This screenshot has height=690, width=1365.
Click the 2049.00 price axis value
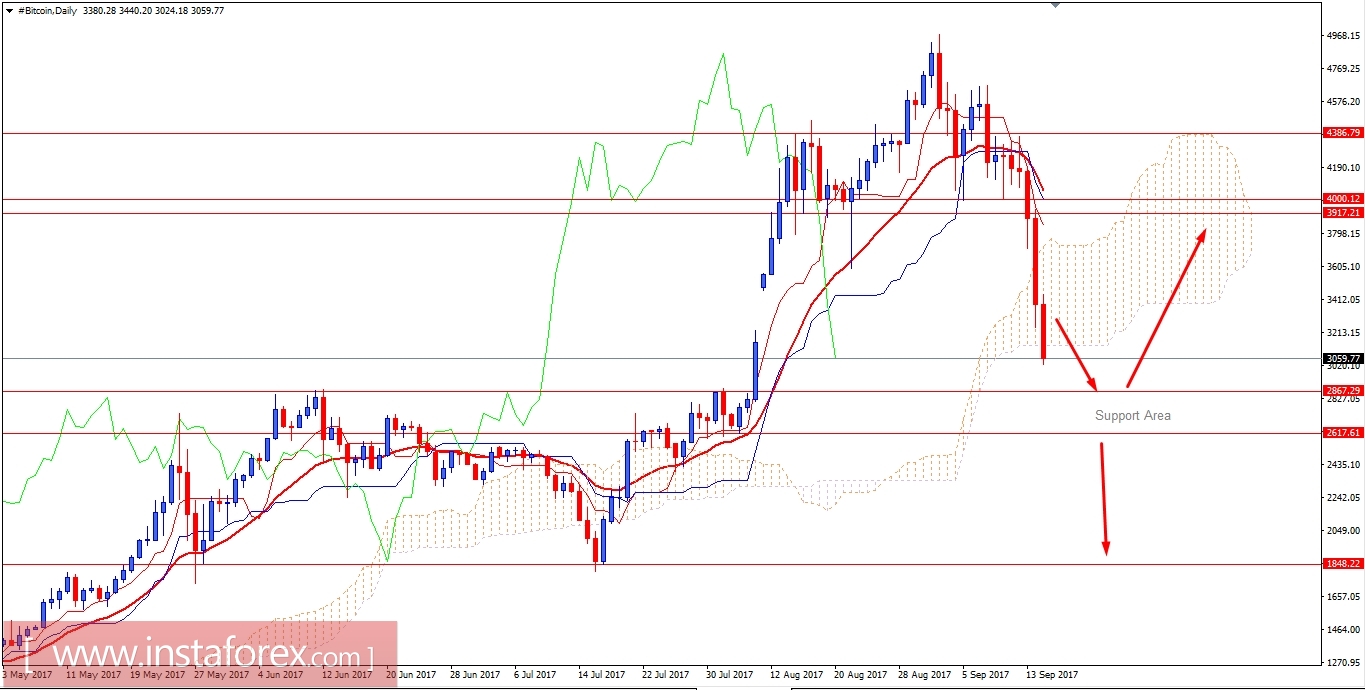(x=1343, y=531)
